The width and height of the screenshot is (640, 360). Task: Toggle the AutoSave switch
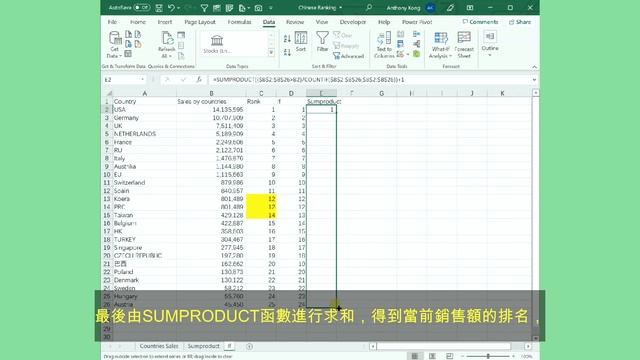(x=142, y=7)
